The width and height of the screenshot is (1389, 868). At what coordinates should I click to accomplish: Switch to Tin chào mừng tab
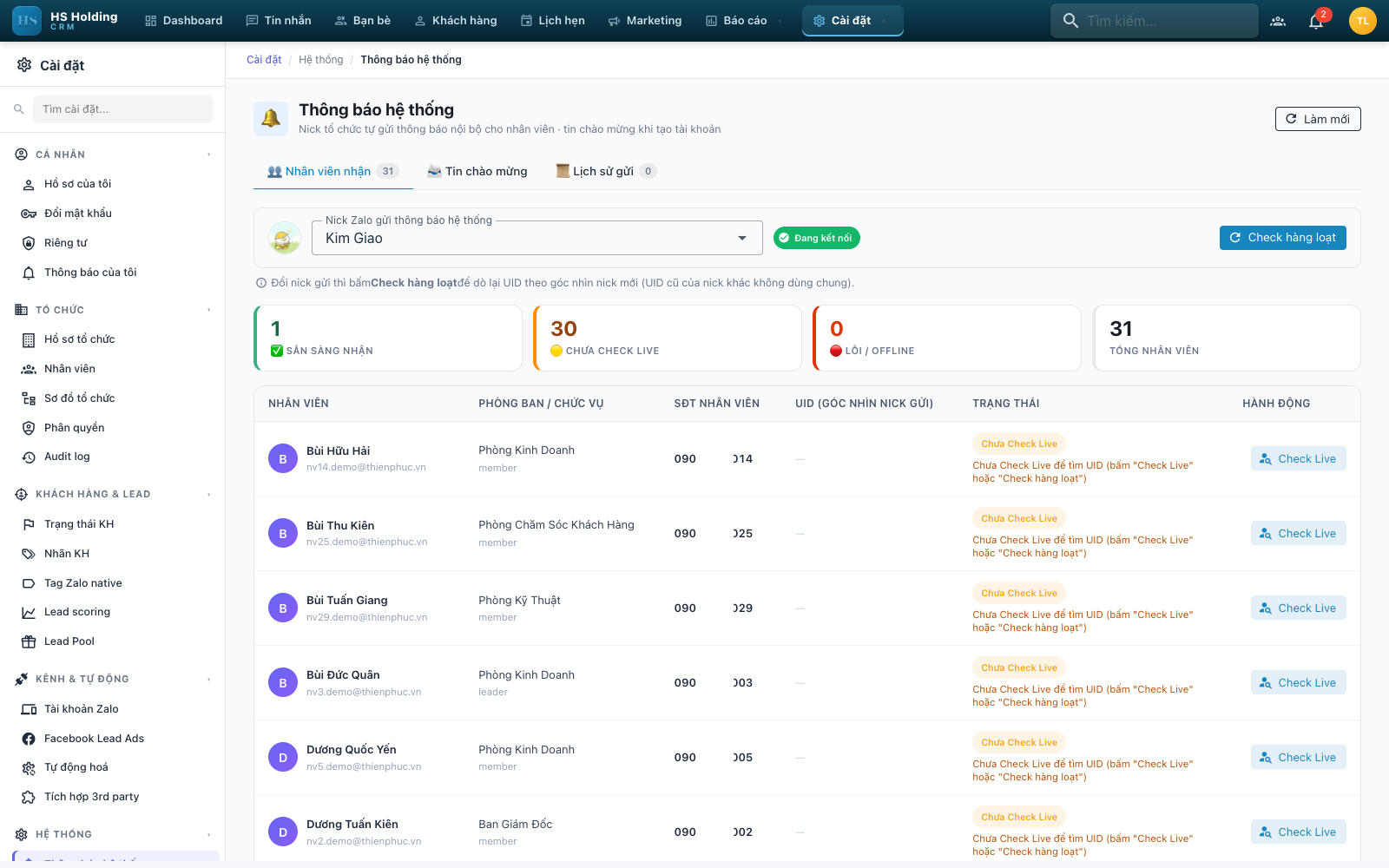pyautogui.click(x=477, y=171)
